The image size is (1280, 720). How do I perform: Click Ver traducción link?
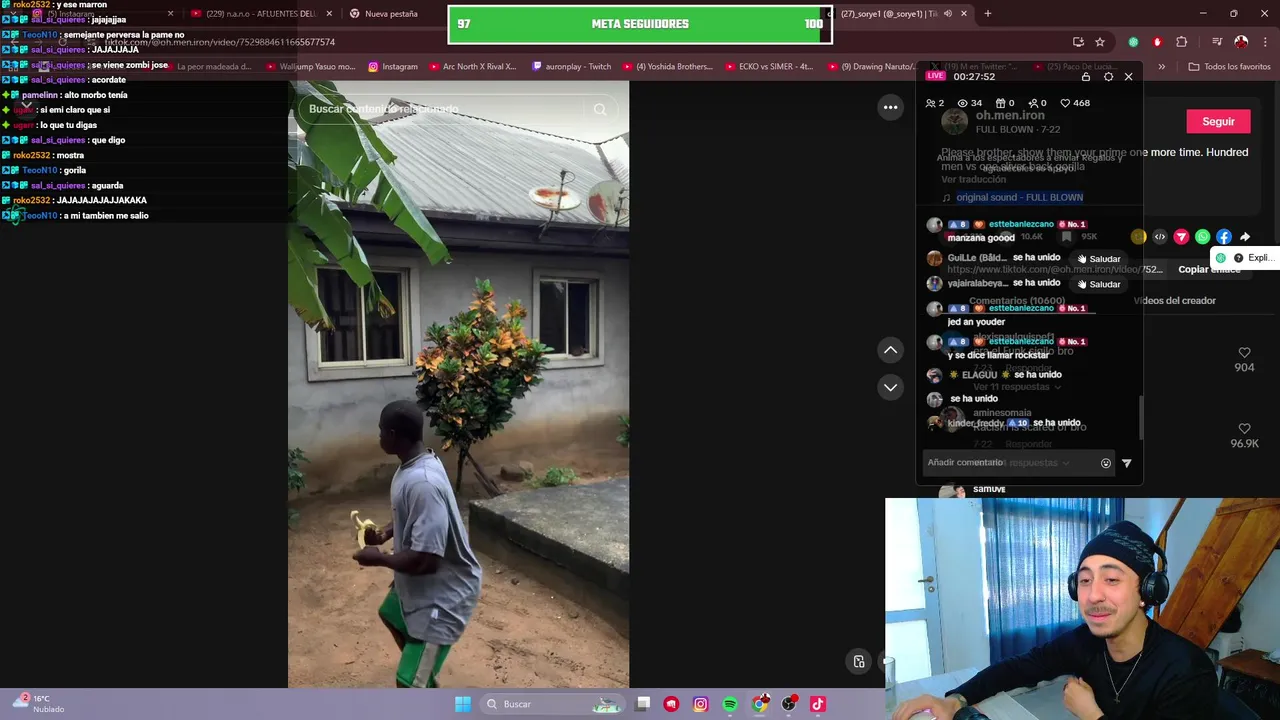coord(973,180)
